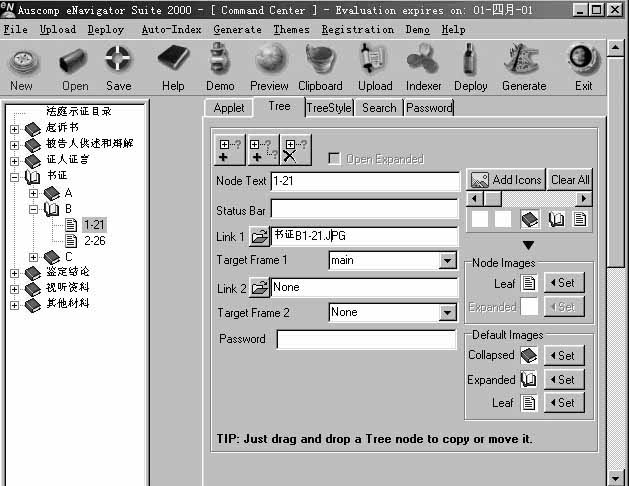Image resolution: width=629 pixels, height=486 pixels.
Task: Browse for Link 2 using folder icon
Action: 259,288
